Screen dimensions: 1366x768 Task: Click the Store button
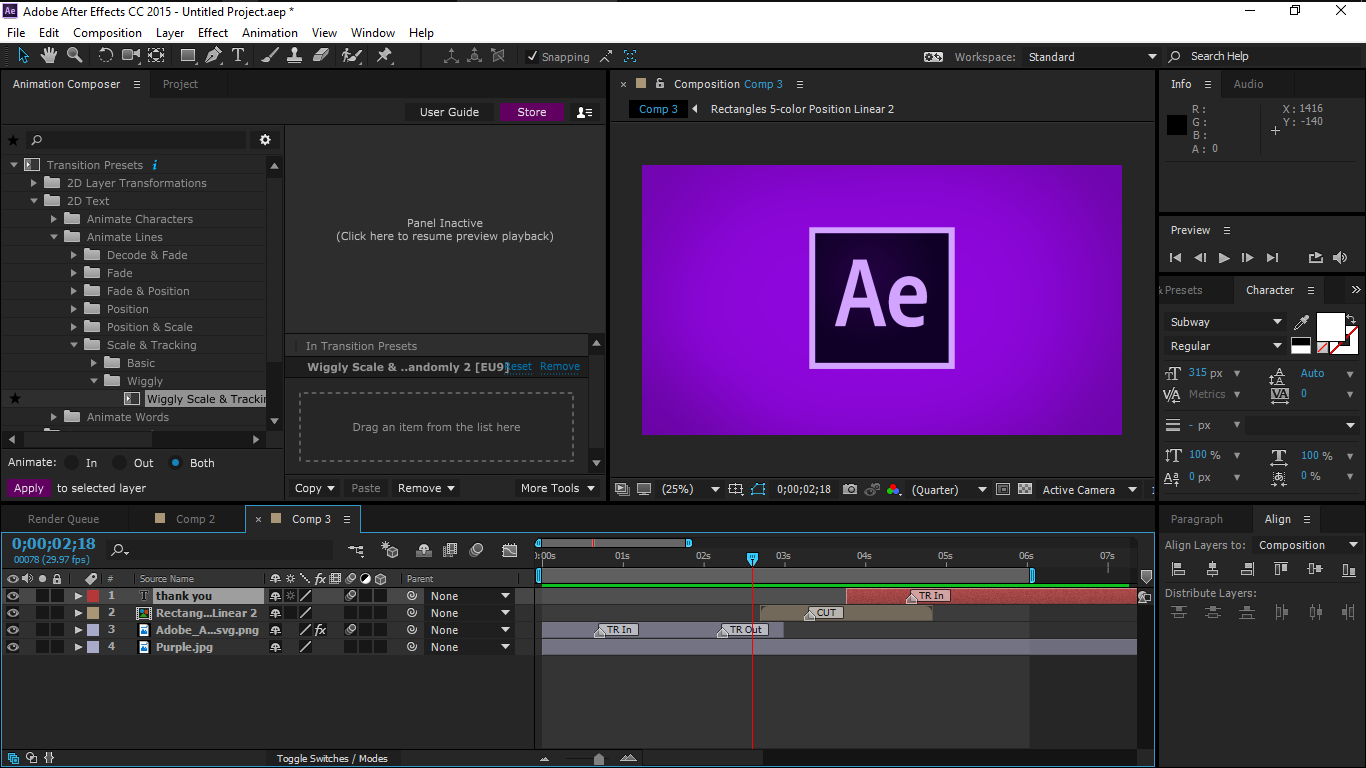point(532,112)
